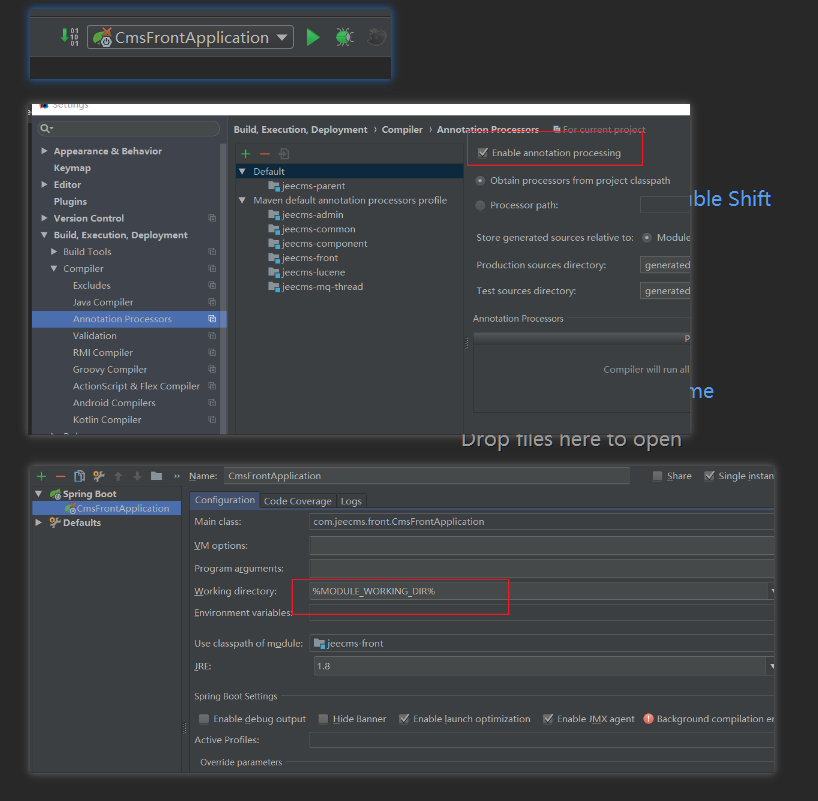
Task: Add annotation processor profile with green plus
Action: tap(245, 153)
